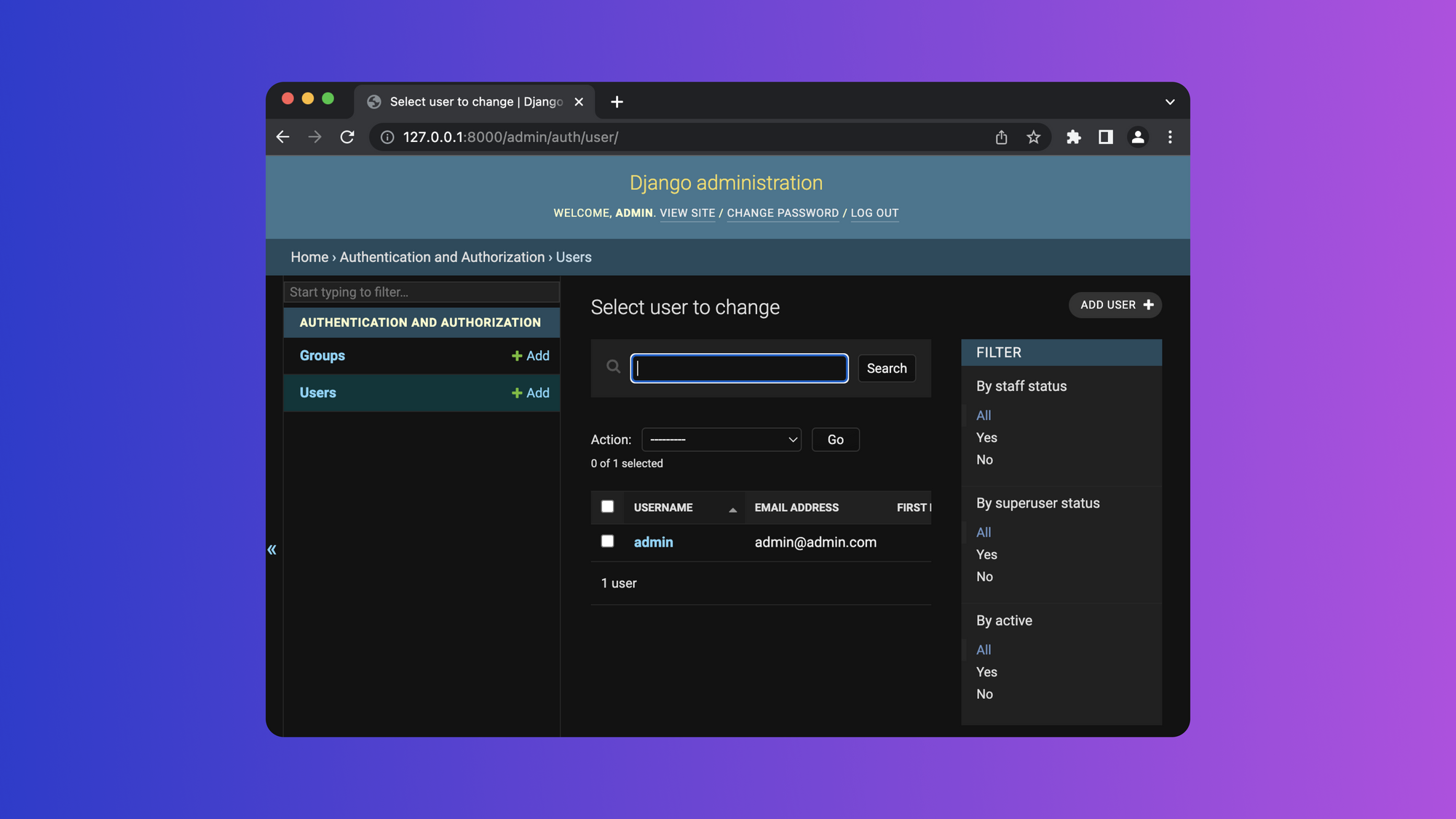The height and width of the screenshot is (819, 1456).
Task: Filter superuser status by No
Action: (x=984, y=577)
